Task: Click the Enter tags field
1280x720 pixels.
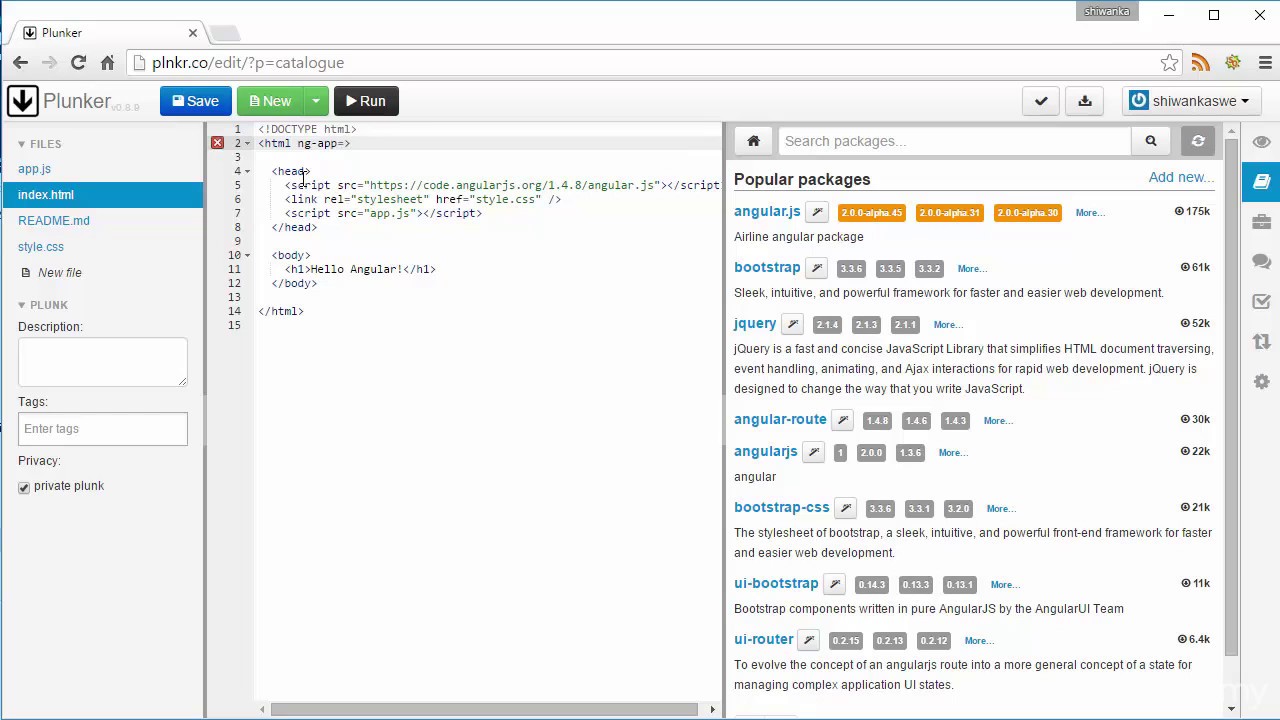Action: click(x=102, y=429)
